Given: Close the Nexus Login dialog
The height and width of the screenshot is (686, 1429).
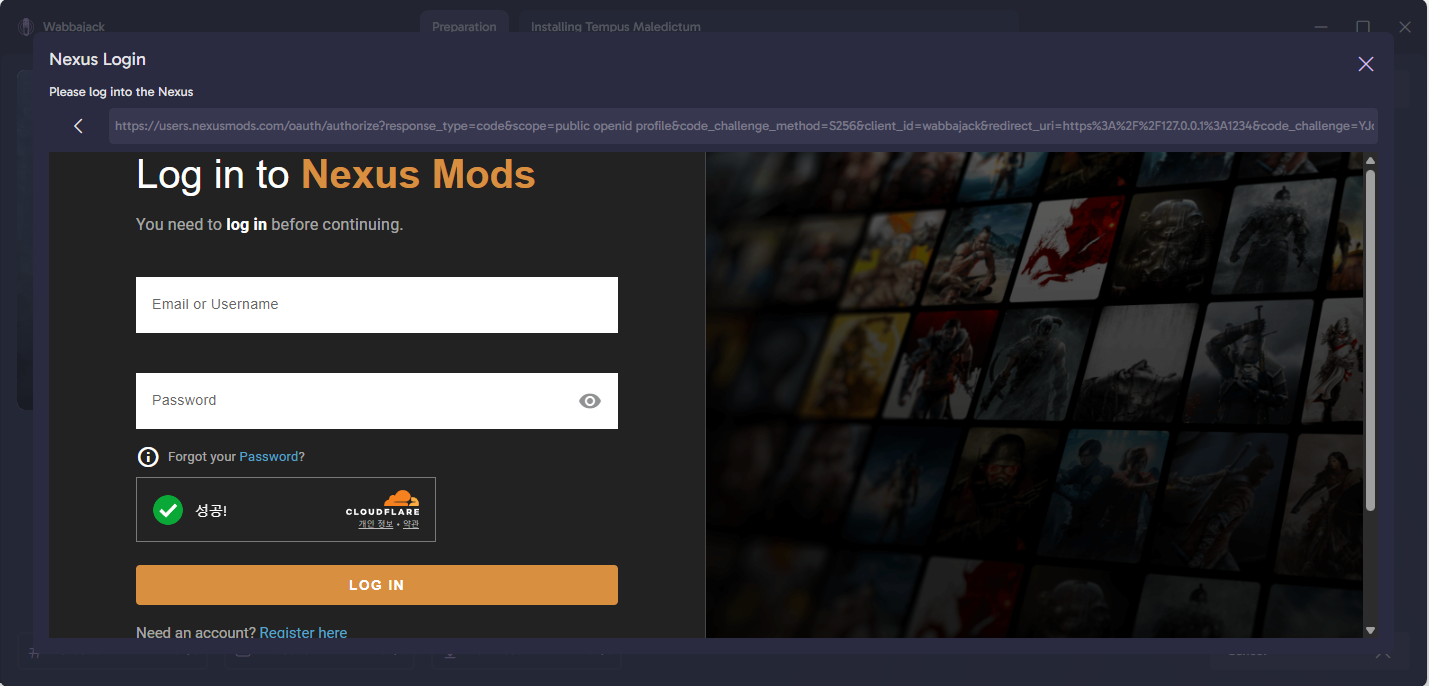Looking at the screenshot, I should click(1365, 64).
